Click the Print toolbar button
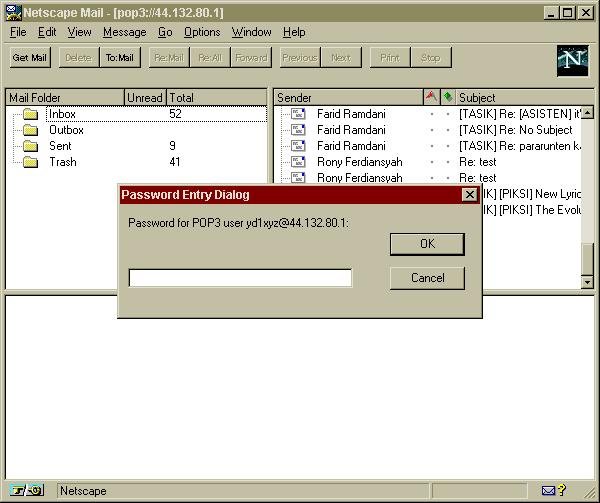This screenshot has width=600, height=503. pos(390,58)
